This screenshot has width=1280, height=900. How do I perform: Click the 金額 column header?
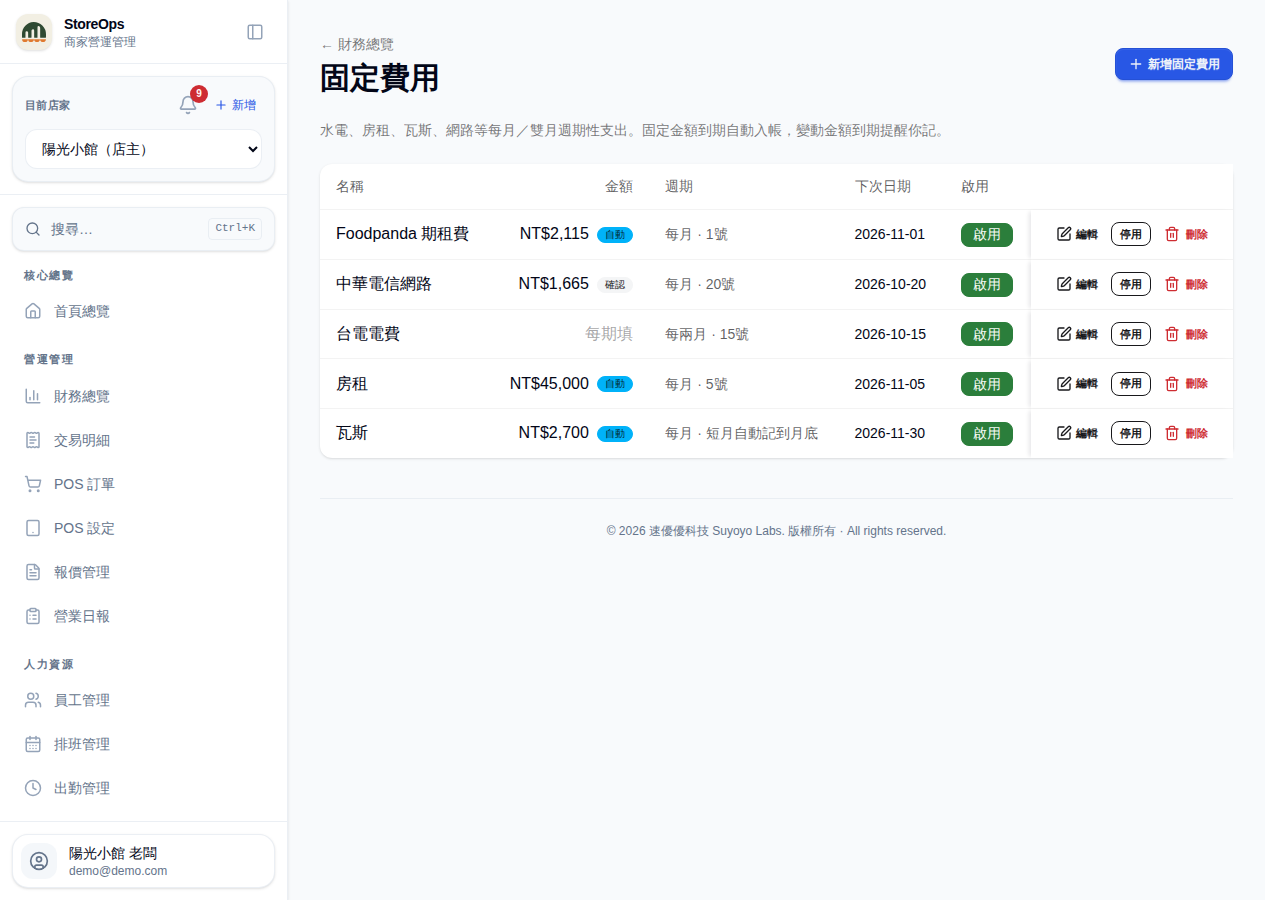point(619,187)
